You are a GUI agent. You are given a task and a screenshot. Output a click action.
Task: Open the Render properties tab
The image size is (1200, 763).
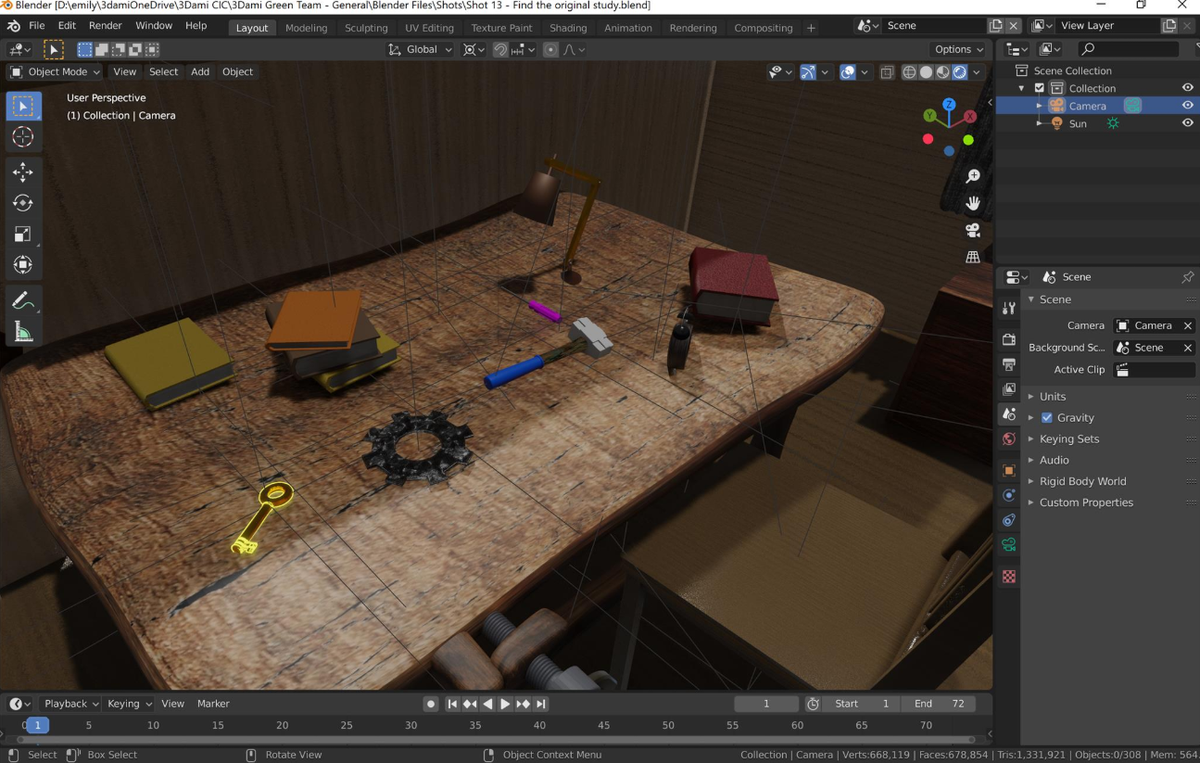(1009, 340)
